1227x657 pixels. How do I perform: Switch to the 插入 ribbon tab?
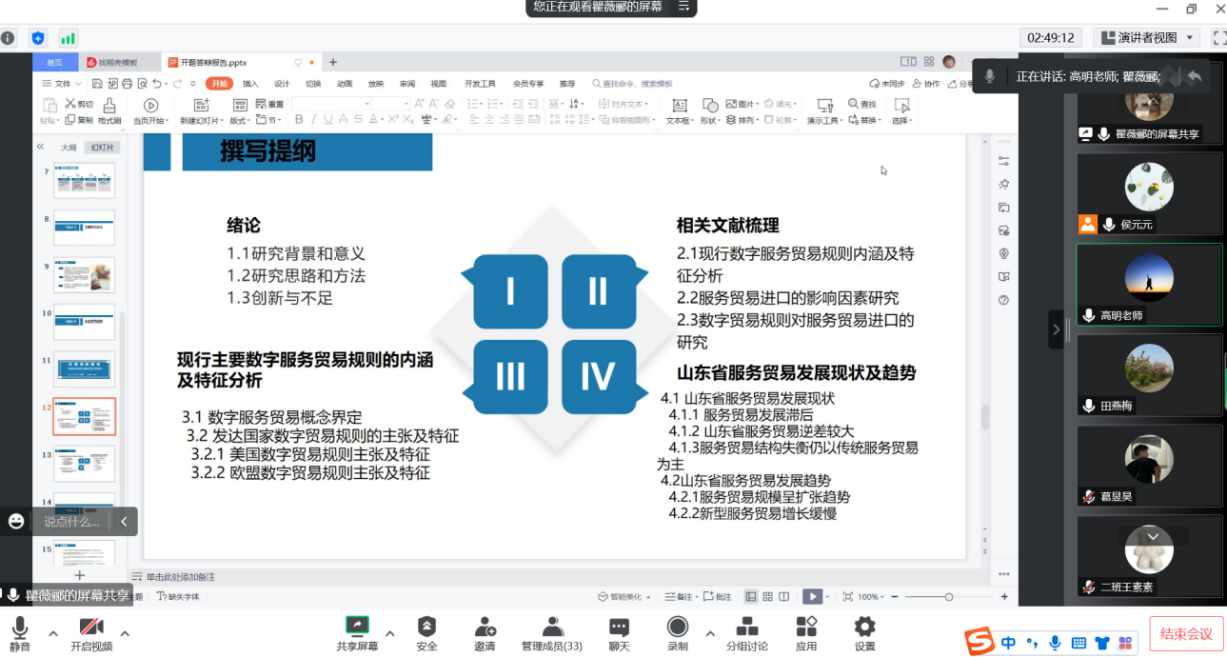point(250,84)
